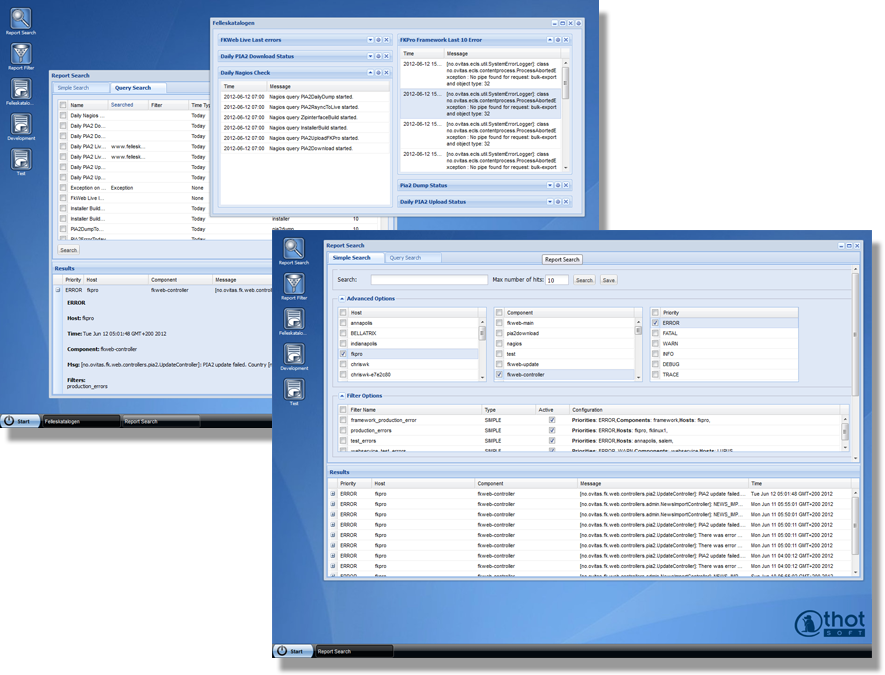Click the Save button
The image size is (885, 675).
click(608, 280)
